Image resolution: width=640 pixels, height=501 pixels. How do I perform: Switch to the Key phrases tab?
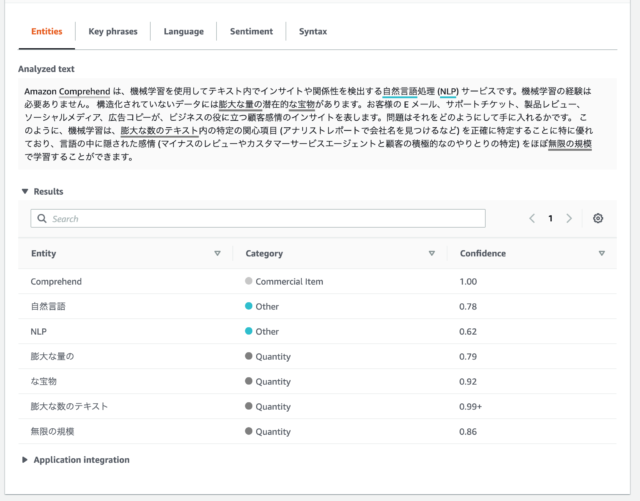(113, 31)
